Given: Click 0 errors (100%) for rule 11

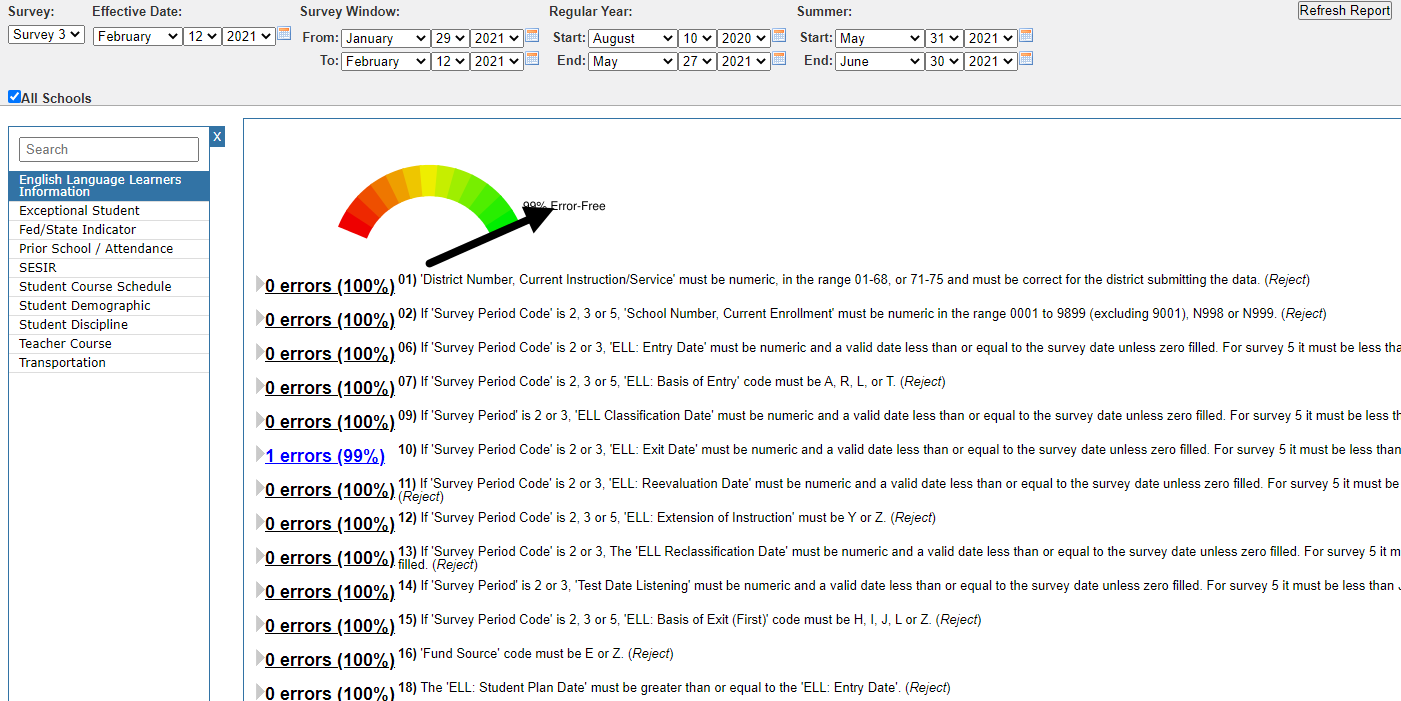Looking at the screenshot, I should (x=329, y=490).
